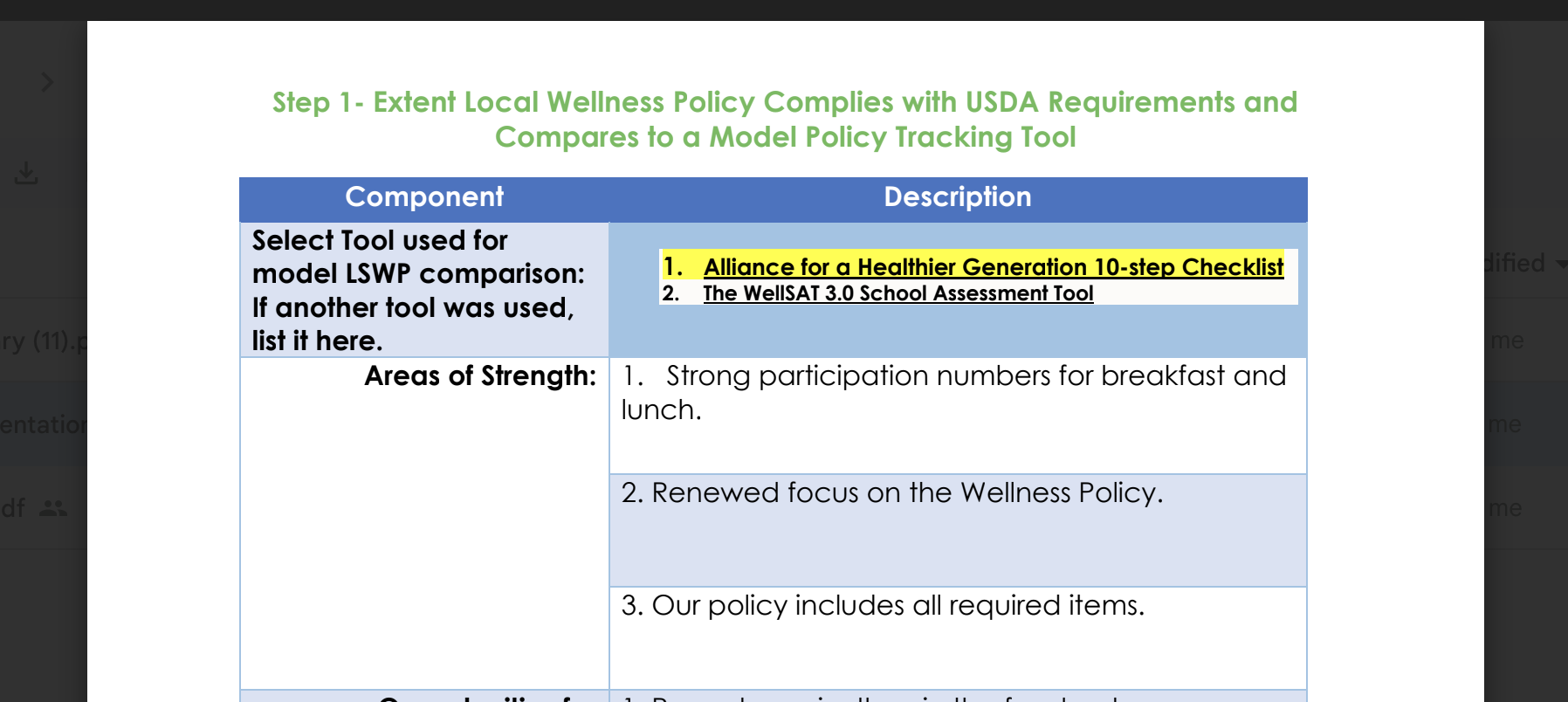Click the 'Strong participation numbers' cell
This screenshot has width=1568, height=702.
tap(957, 393)
